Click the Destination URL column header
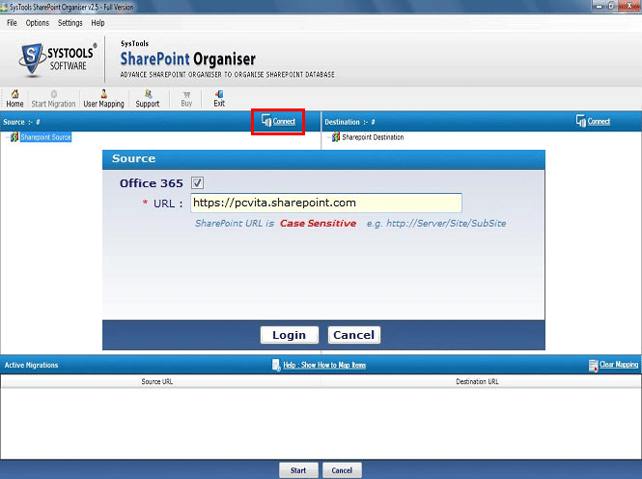The height and width of the screenshot is (479, 642). pyautogui.click(x=477, y=382)
